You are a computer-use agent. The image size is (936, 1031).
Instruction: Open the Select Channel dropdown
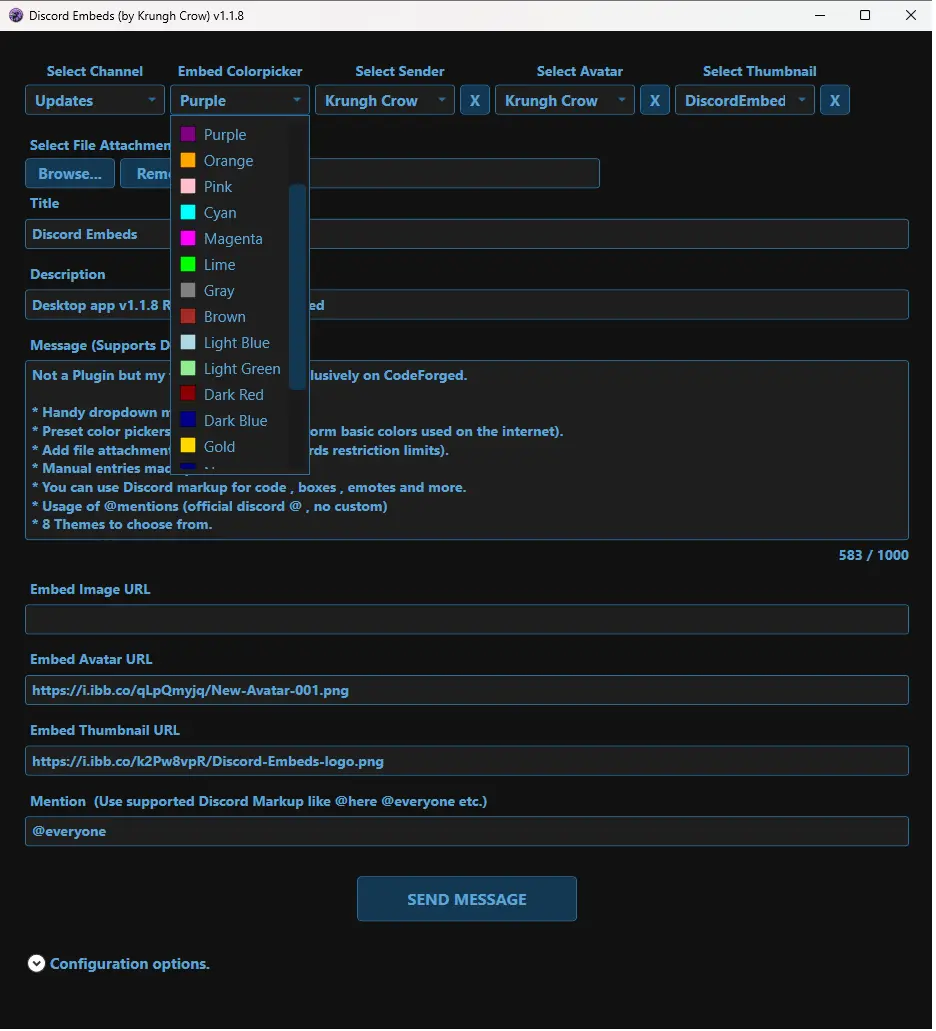click(95, 101)
